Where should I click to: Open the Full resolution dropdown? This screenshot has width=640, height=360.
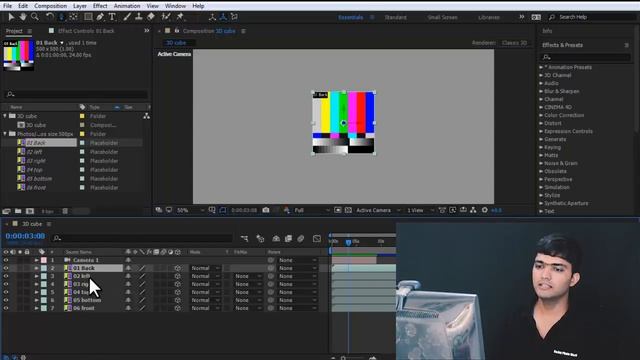point(312,210)
